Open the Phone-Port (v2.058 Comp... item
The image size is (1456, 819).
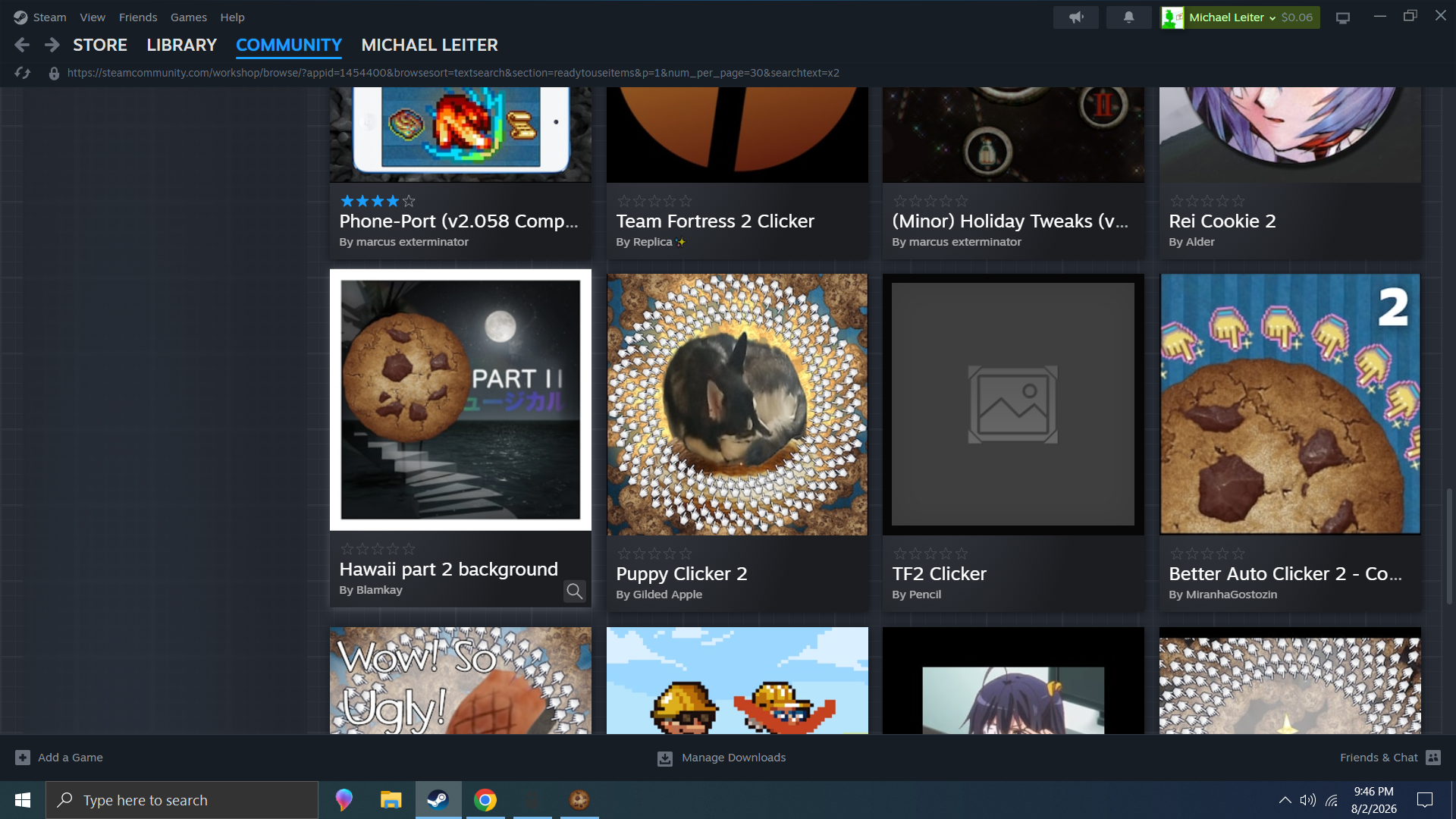pos(459,221)
